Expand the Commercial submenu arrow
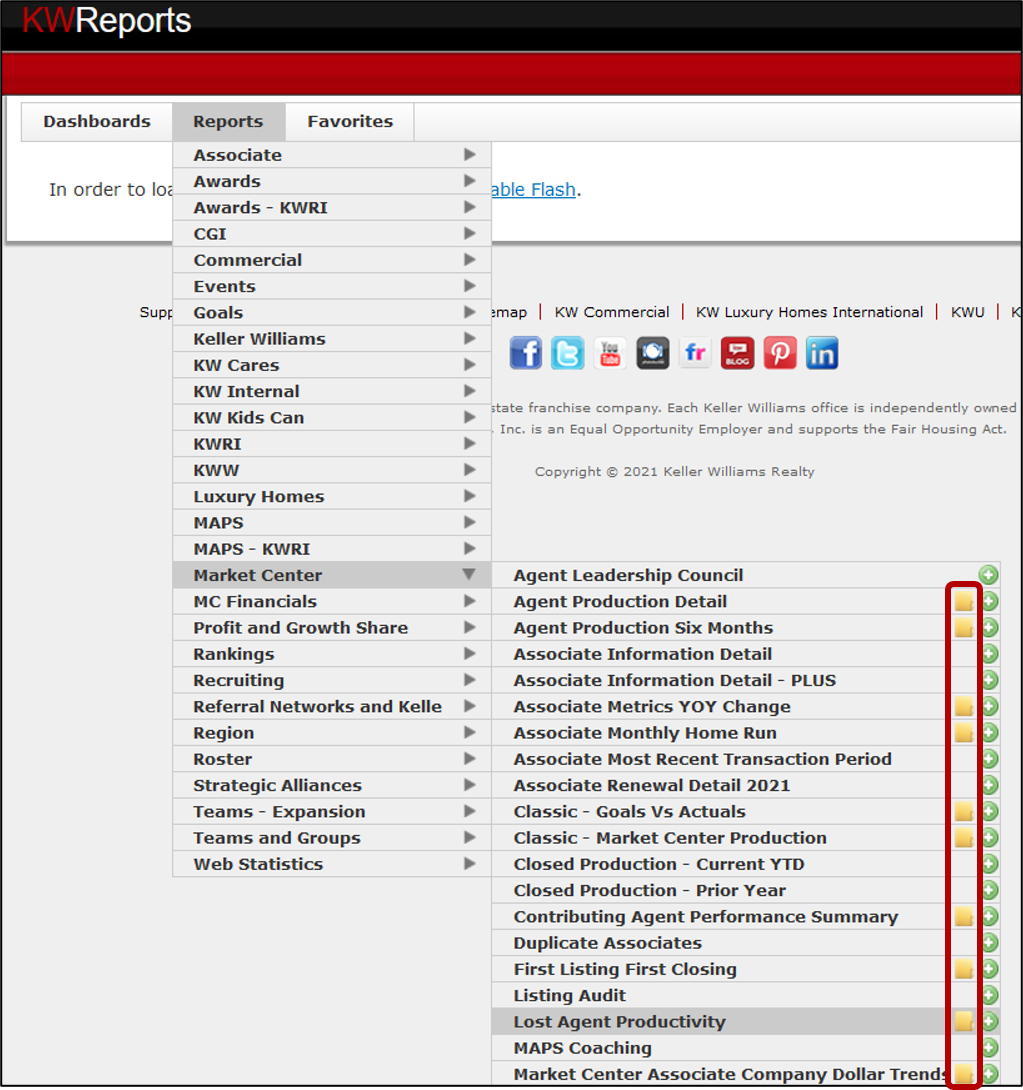Screen dimensions: 1023x1090 (x=470, y=259)
